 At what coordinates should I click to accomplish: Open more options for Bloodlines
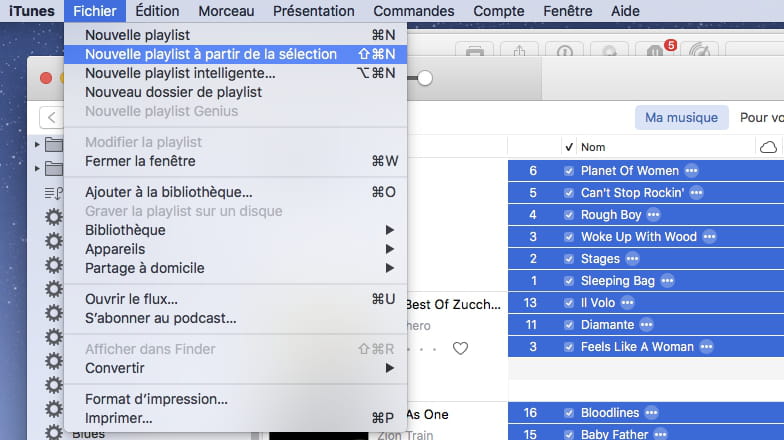(651, 412)
